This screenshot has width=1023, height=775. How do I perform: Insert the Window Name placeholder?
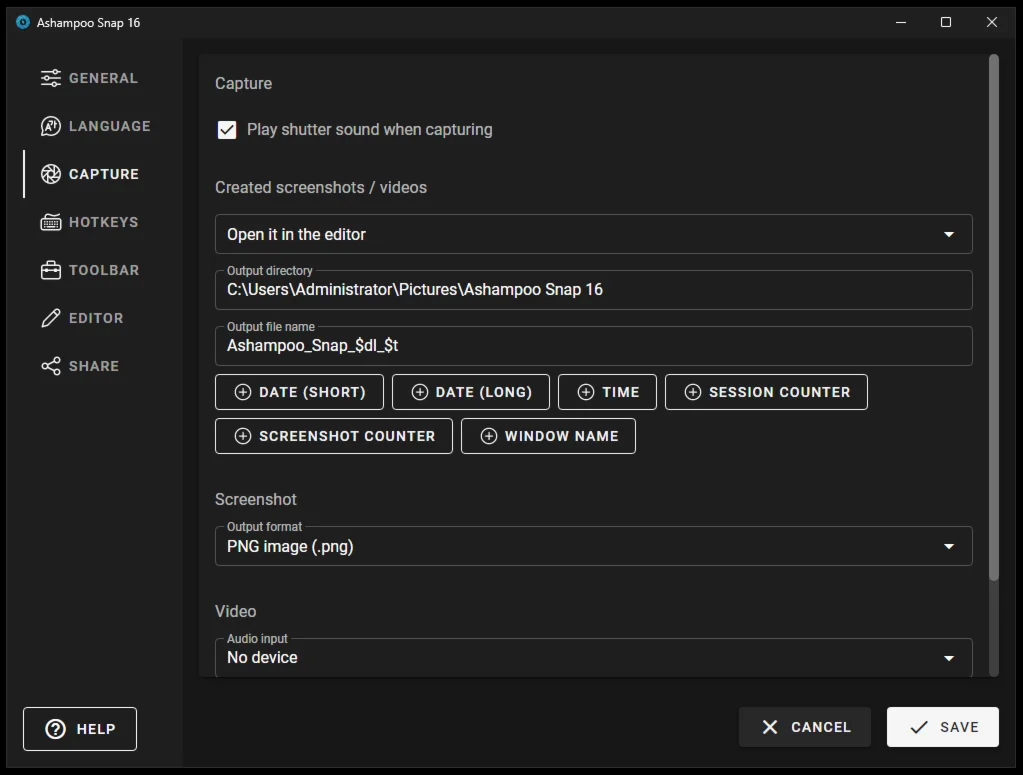tap(548, 436)
